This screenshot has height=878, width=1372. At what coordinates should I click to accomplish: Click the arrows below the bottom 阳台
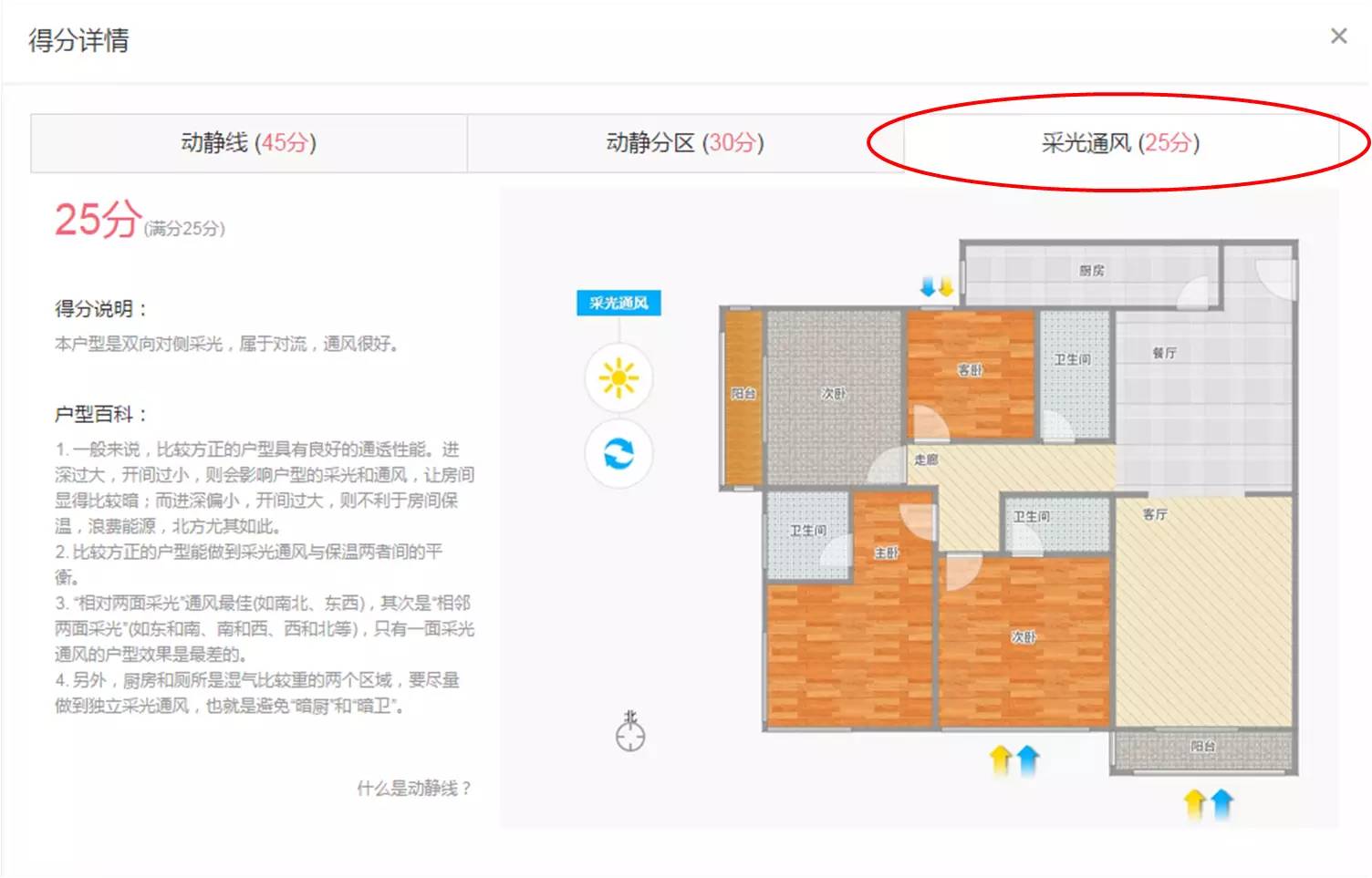click(x=1208, y=804)
